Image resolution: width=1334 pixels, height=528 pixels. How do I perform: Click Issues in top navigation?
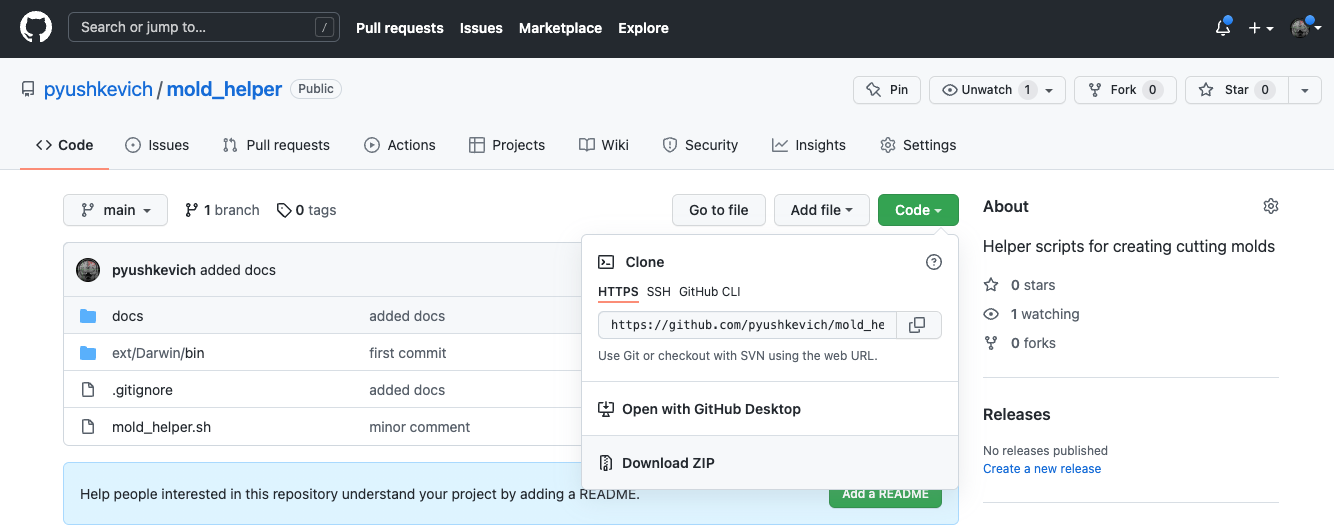tap(481, 28)
